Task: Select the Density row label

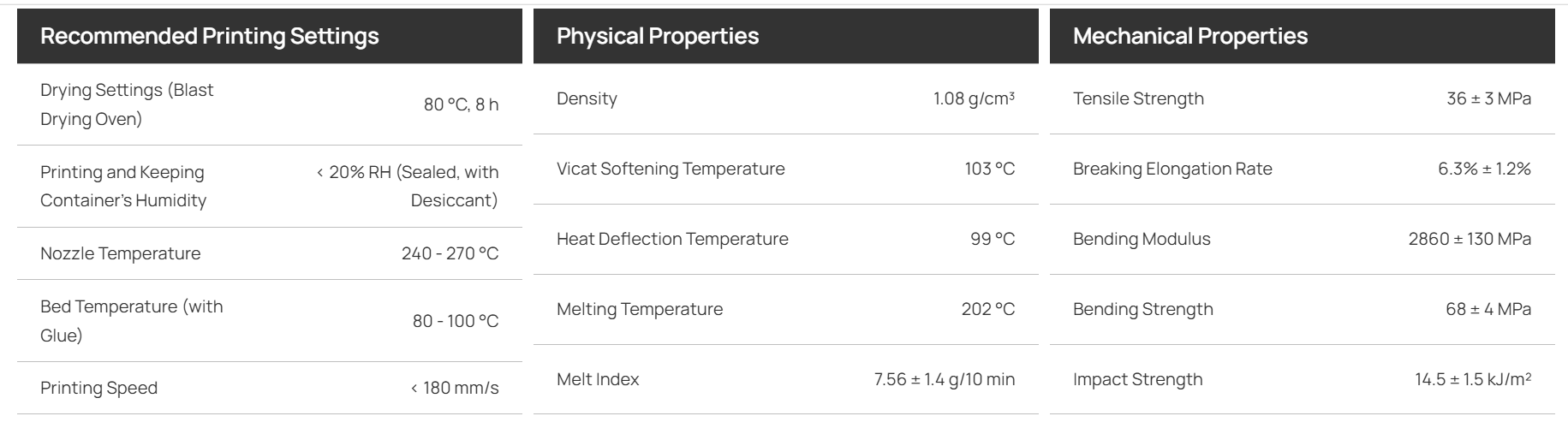Action: 587,98
